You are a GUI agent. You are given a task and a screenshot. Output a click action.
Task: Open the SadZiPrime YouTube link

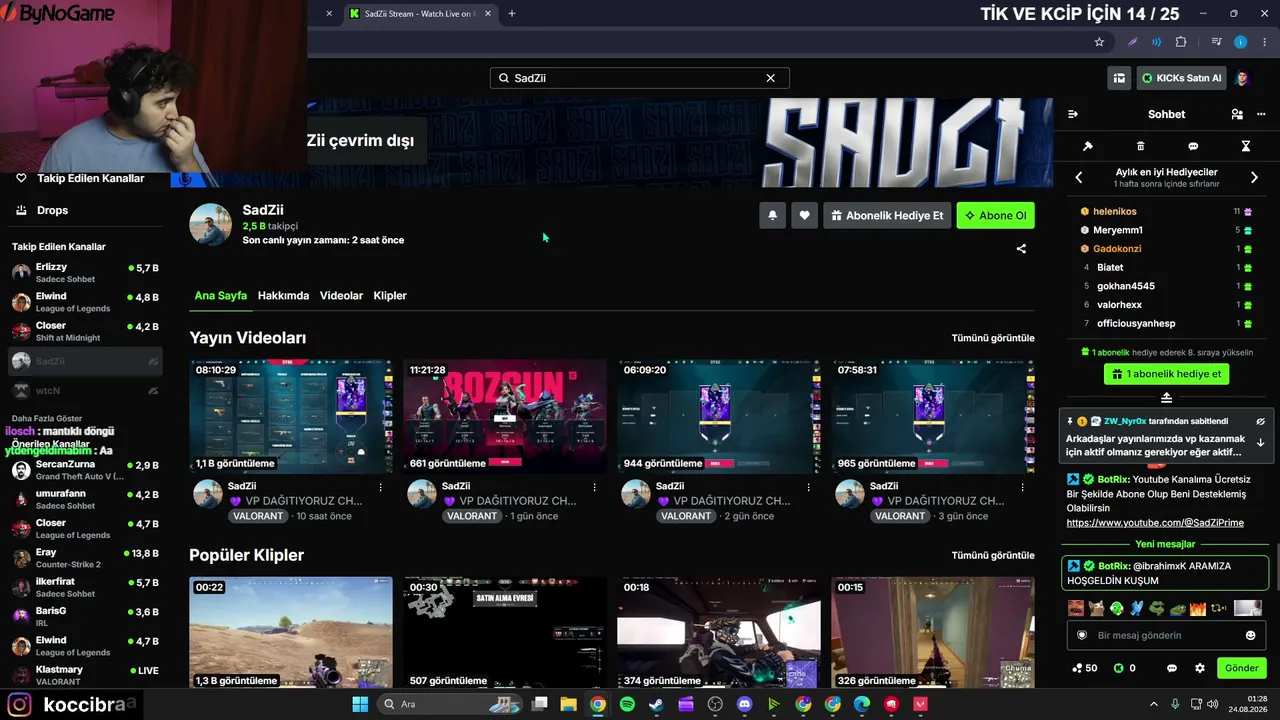pyautogui.click(x=1155, y=523)
